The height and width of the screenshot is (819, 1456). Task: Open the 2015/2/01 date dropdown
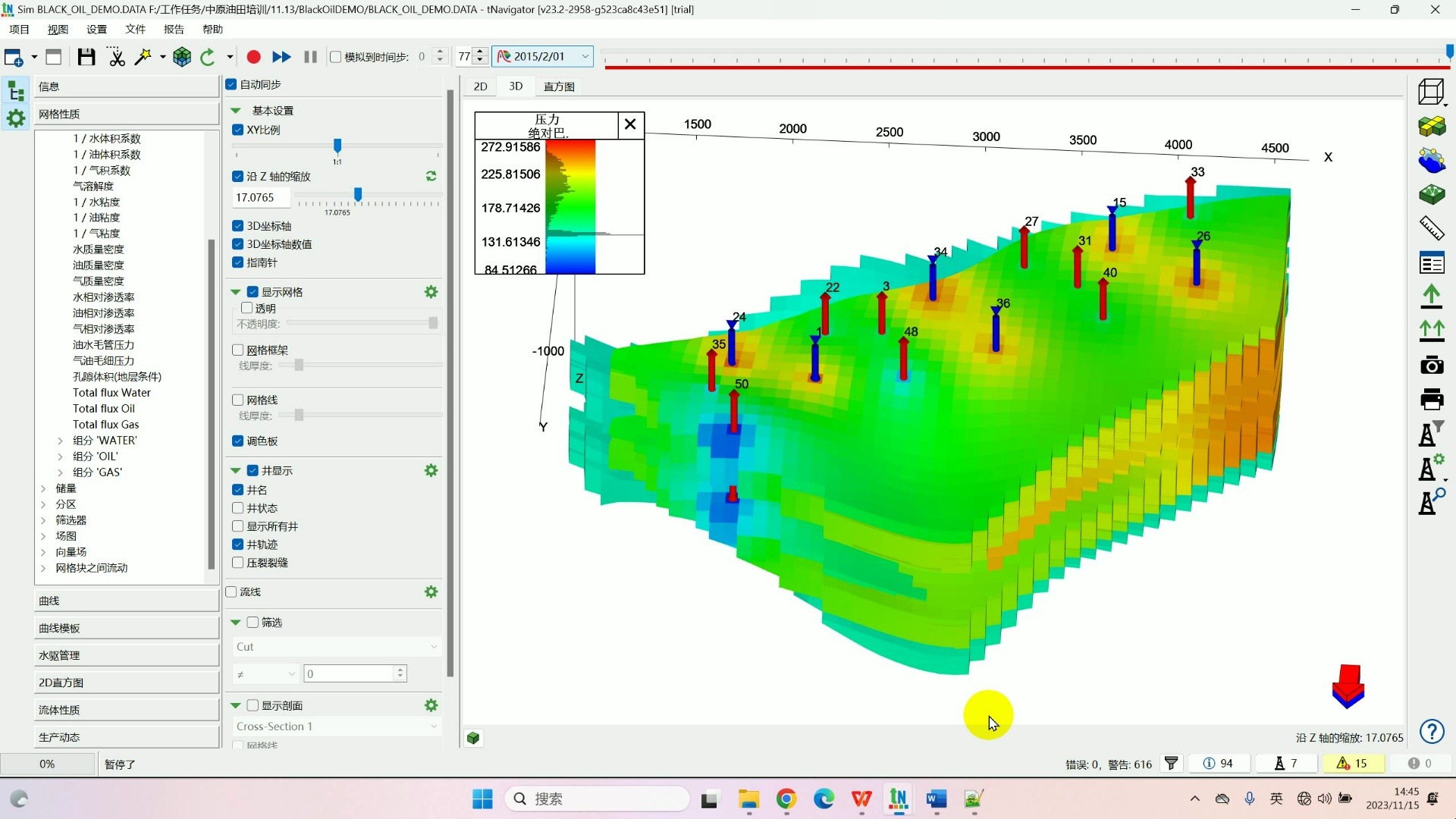point(585,56)
